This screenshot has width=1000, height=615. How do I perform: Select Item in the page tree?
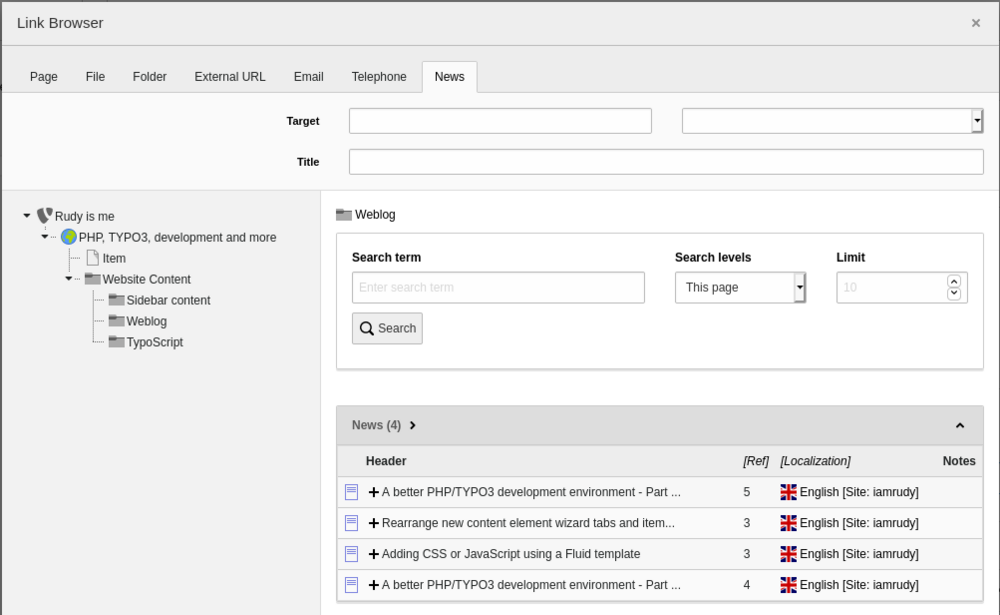[114, 258]
